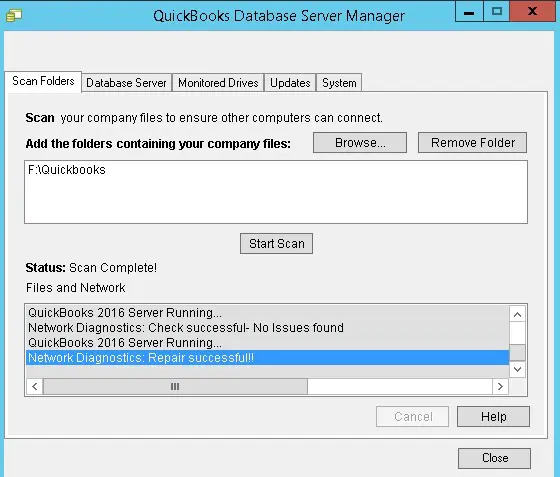Select the 'QuickBooks 2016 Server Running...' line below 'Check successful'
Image resolution: width=560 pixels, height=477 pixels.
tap(268, 343)
